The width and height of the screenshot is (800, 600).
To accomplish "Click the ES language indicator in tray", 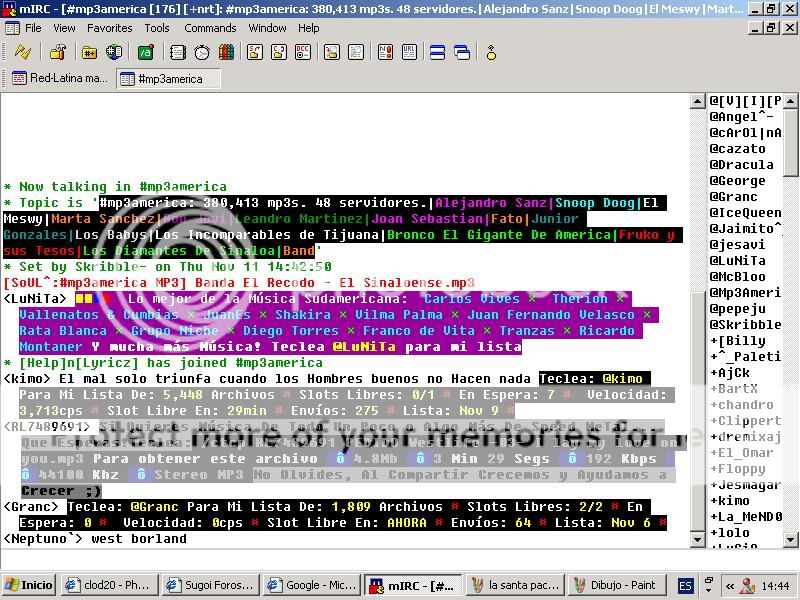I will tap(685, 585).
